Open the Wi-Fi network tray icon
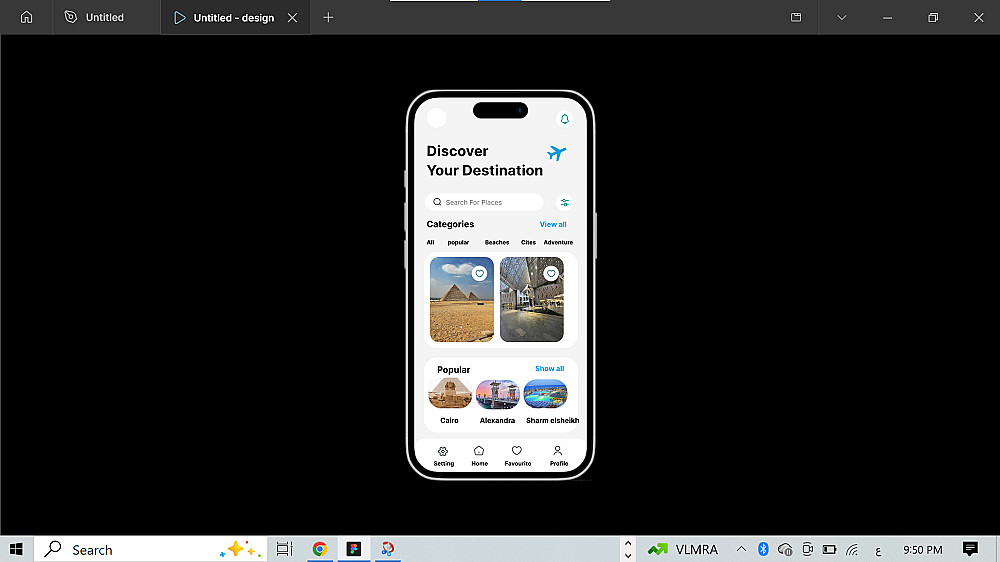This screenshot has height=562, width=1000. pyautogui.click(x=852, y=549)
